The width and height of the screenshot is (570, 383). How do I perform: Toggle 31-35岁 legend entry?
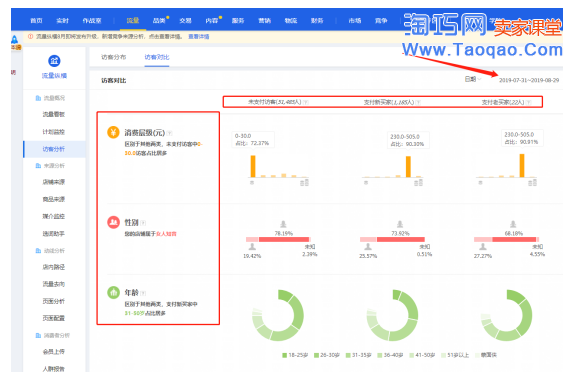[x=358, y=355]
